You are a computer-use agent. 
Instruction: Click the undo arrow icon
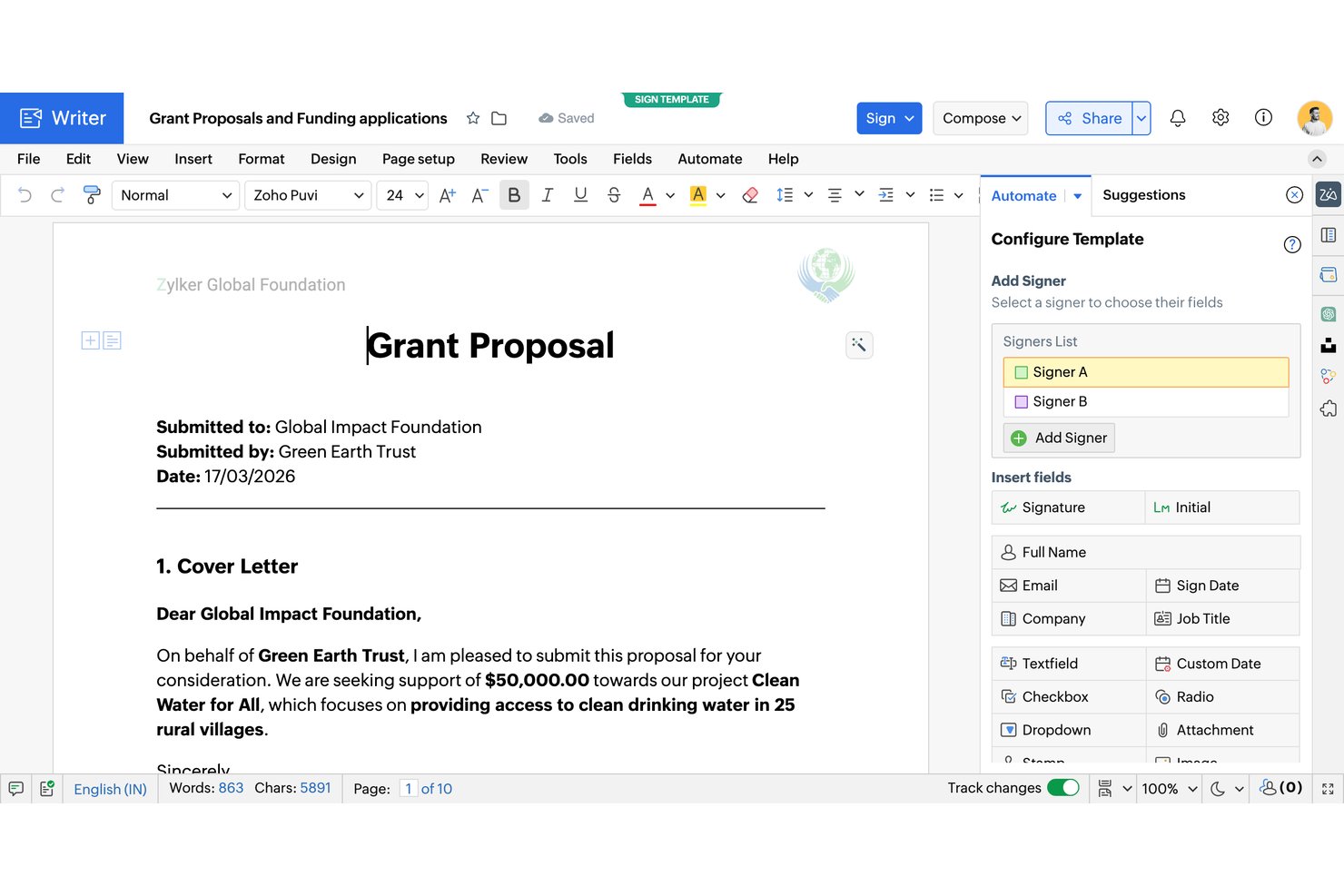25,195
